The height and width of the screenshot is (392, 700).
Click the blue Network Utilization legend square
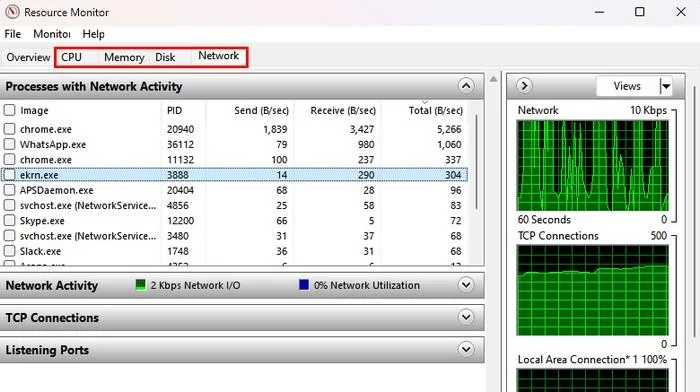point(304,284)
